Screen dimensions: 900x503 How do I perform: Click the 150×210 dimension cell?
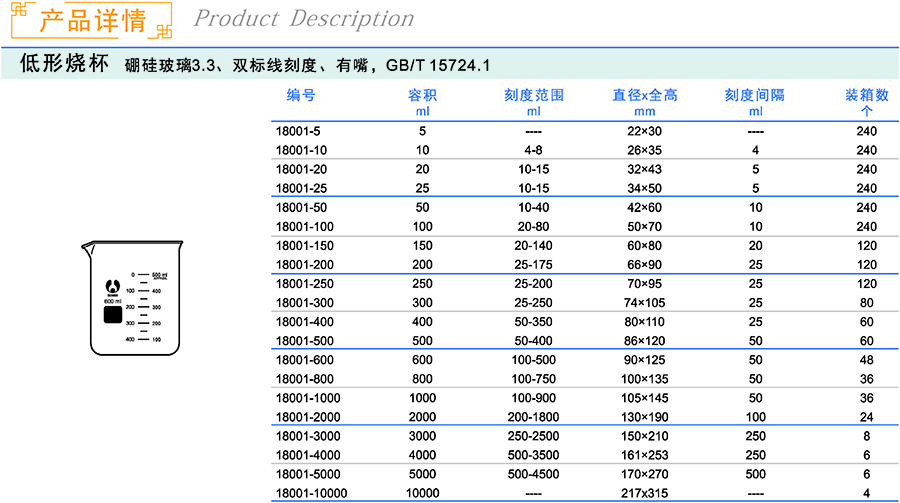[645, 436]
